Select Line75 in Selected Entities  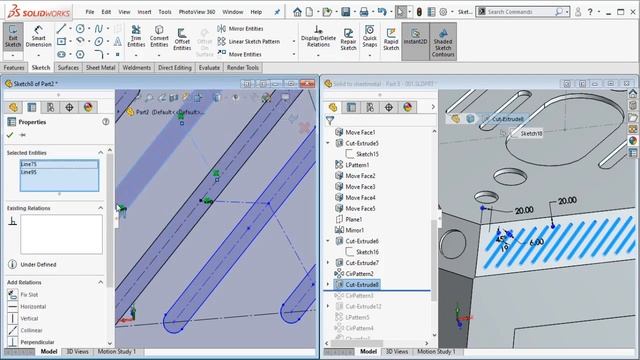[x=59, y=164]
